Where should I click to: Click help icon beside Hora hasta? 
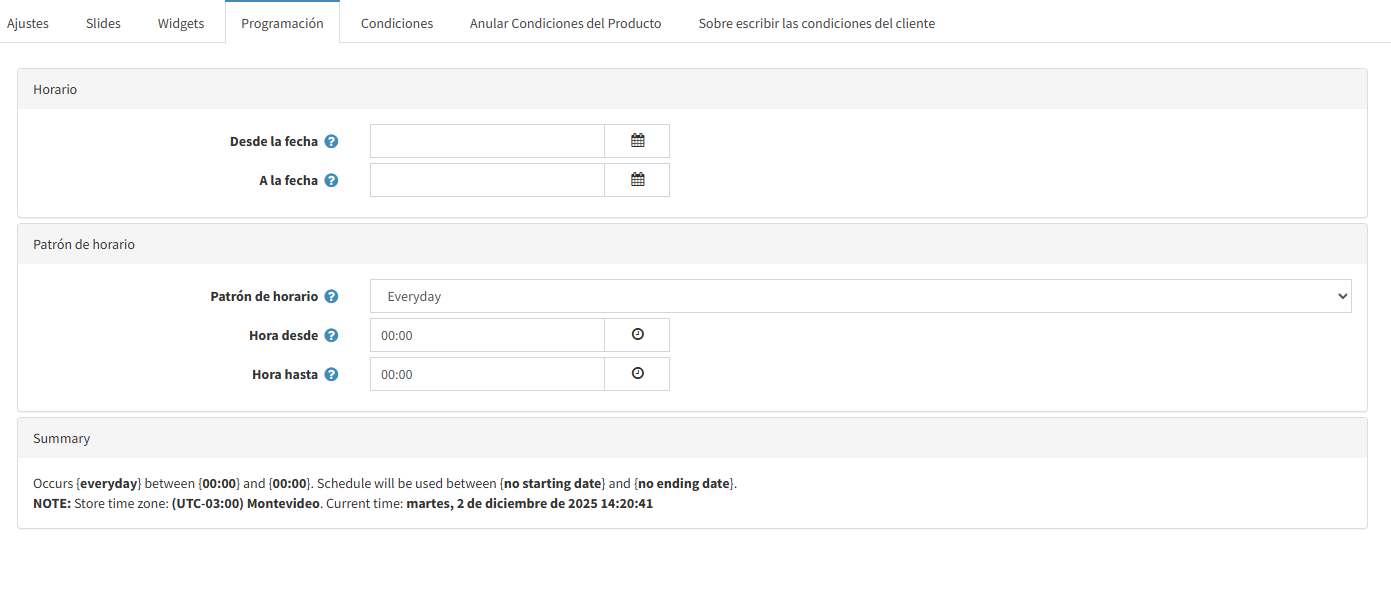[x=331, y=375]
